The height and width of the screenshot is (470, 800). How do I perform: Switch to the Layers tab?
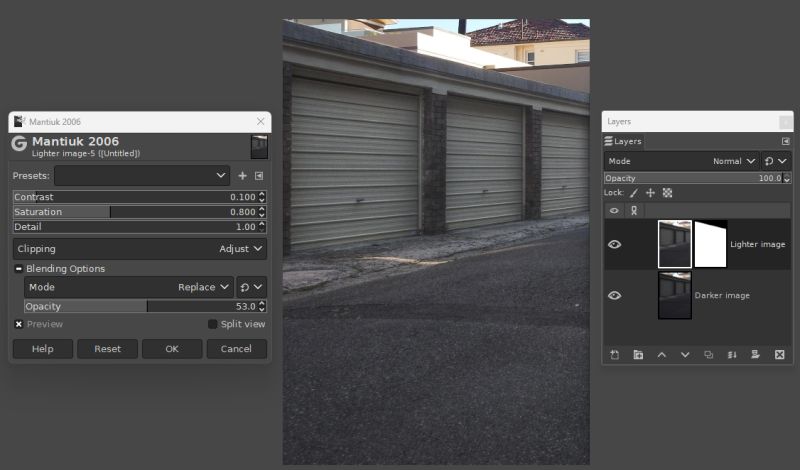(623, 141)
